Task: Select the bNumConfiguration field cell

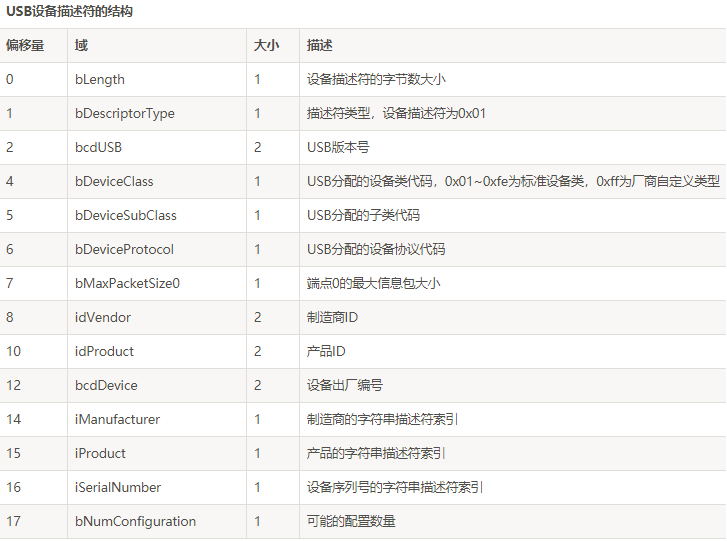Action: (135, 521)
